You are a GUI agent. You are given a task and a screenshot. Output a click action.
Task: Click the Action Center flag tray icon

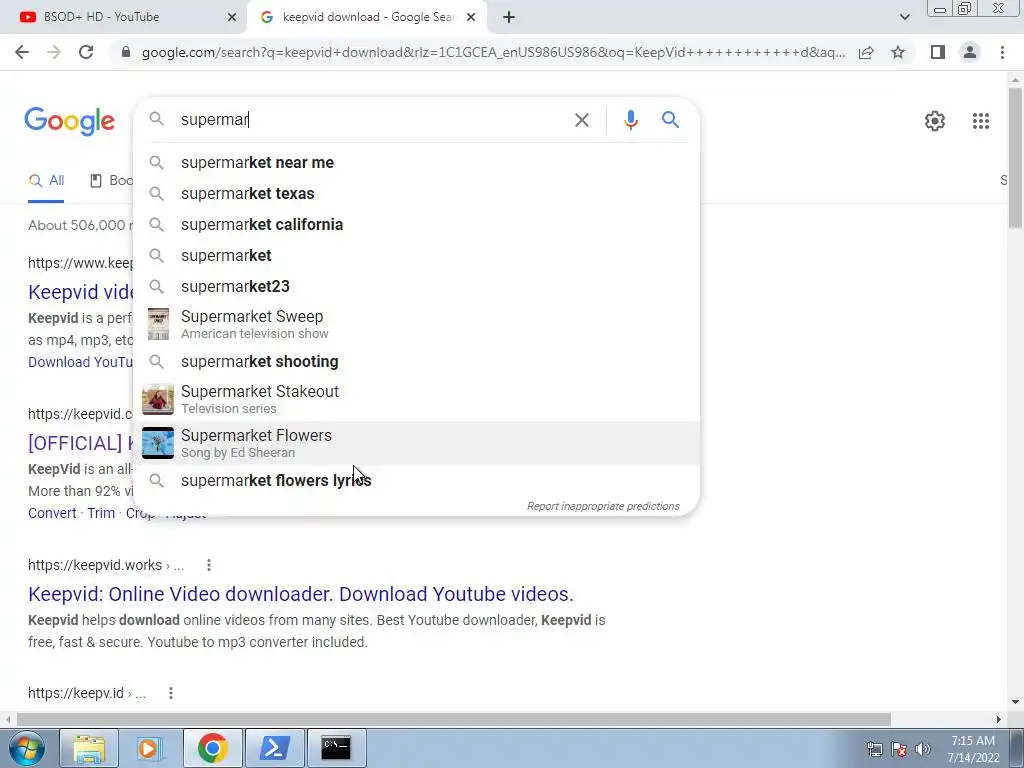coord(899,749)
